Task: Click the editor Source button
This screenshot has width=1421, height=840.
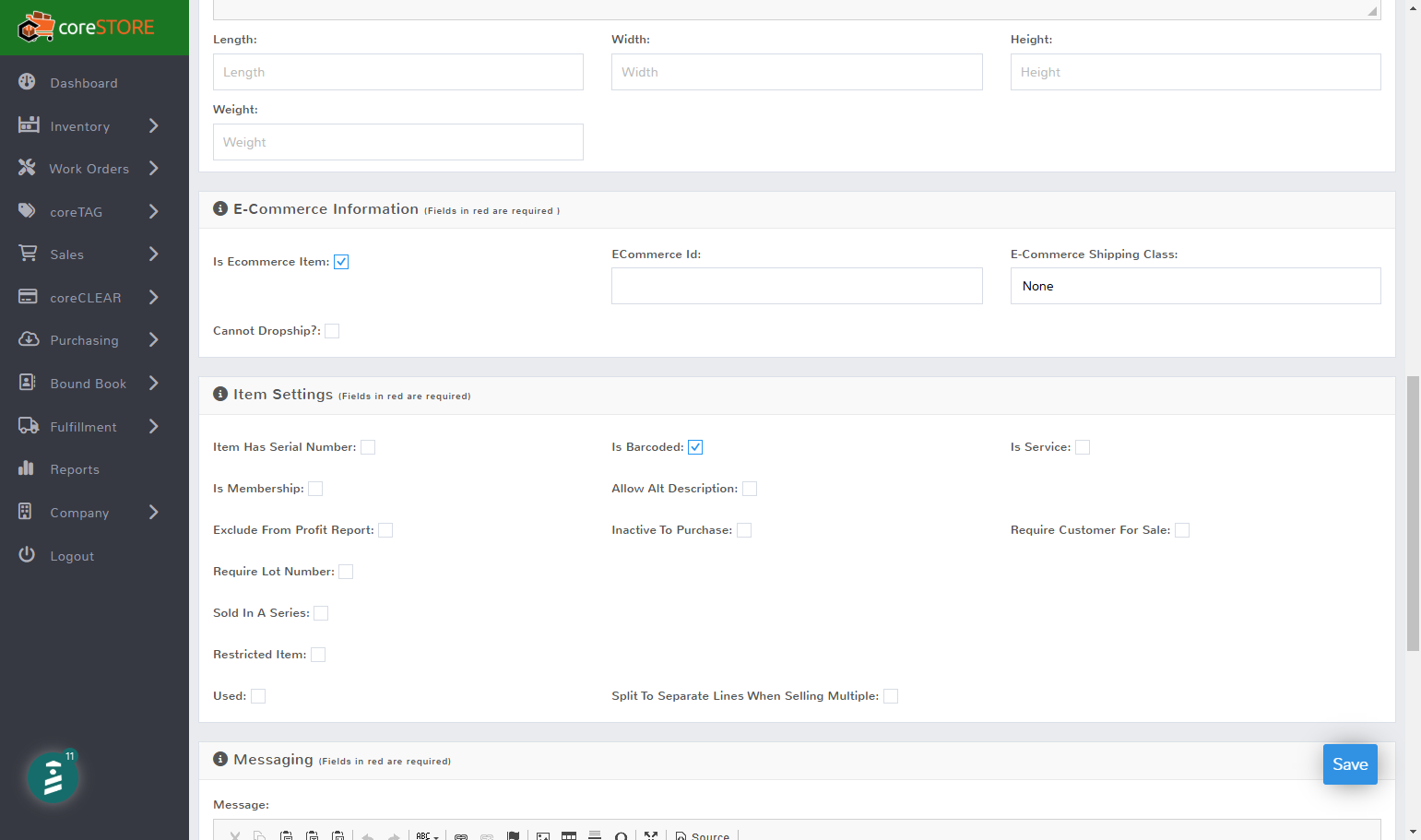Action: tap(703, 835)
